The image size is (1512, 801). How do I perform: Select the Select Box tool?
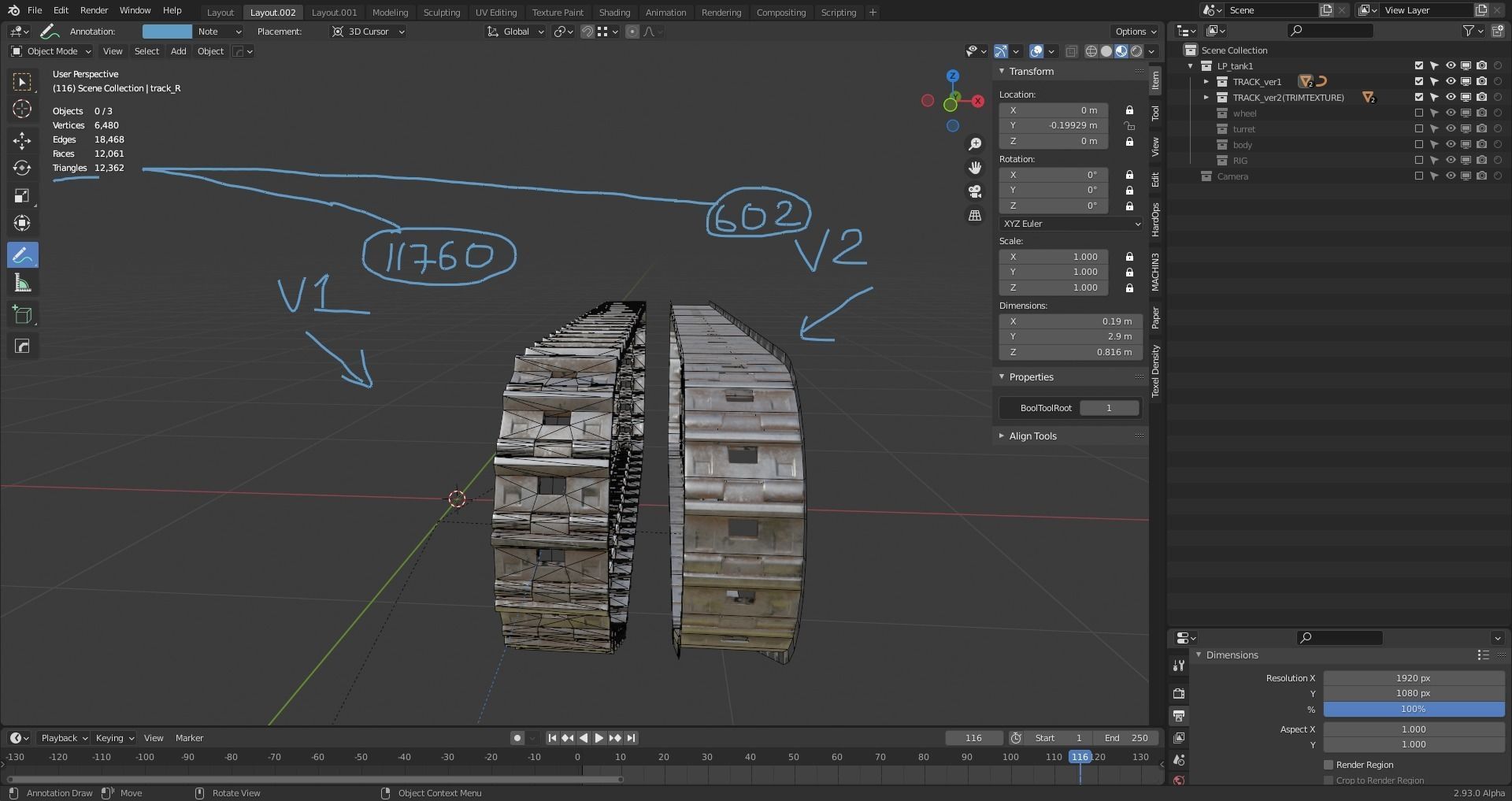(x=22, y=81)
